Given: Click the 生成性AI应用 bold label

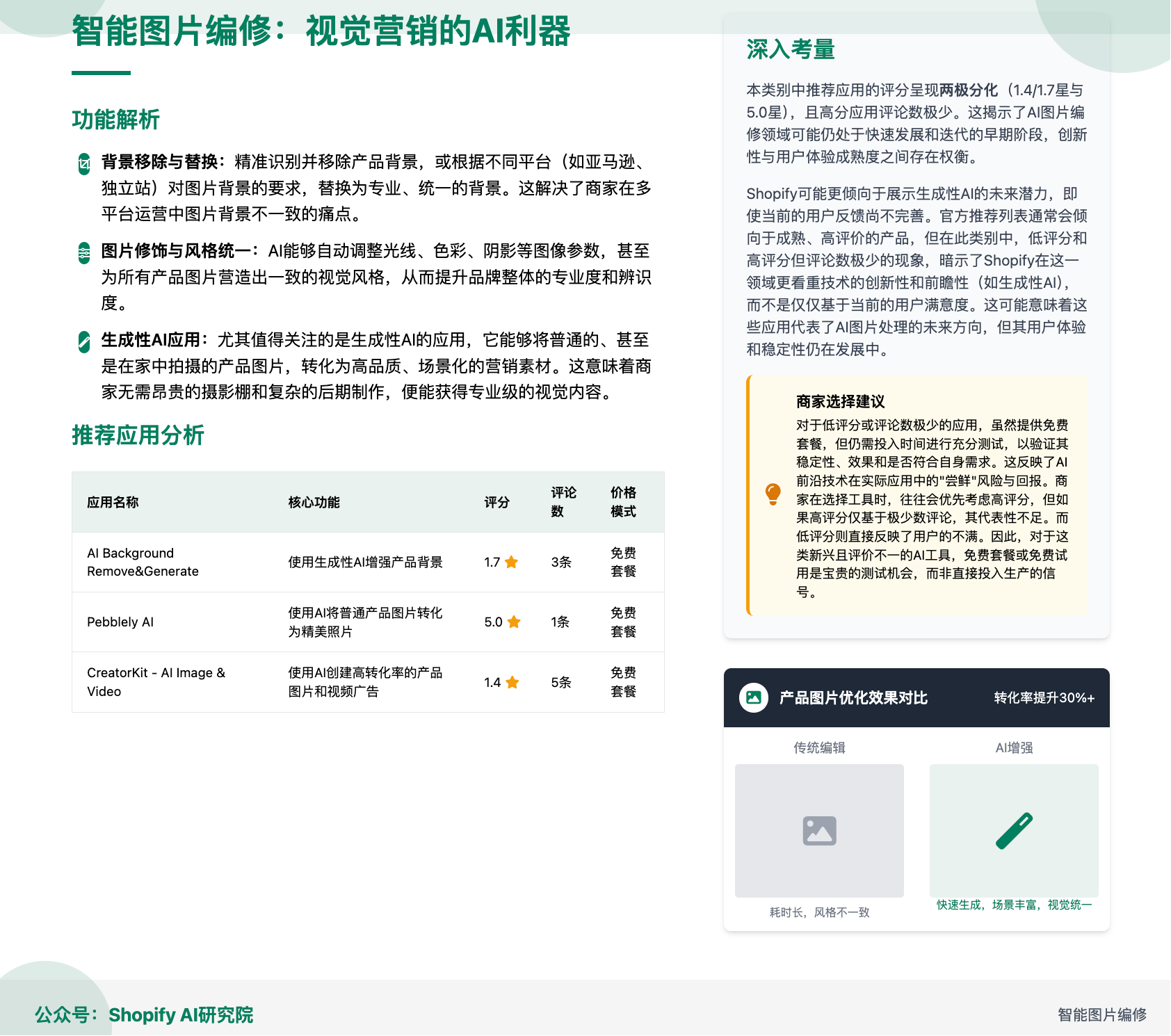Looking at the screenshot, I should [150, 340].
